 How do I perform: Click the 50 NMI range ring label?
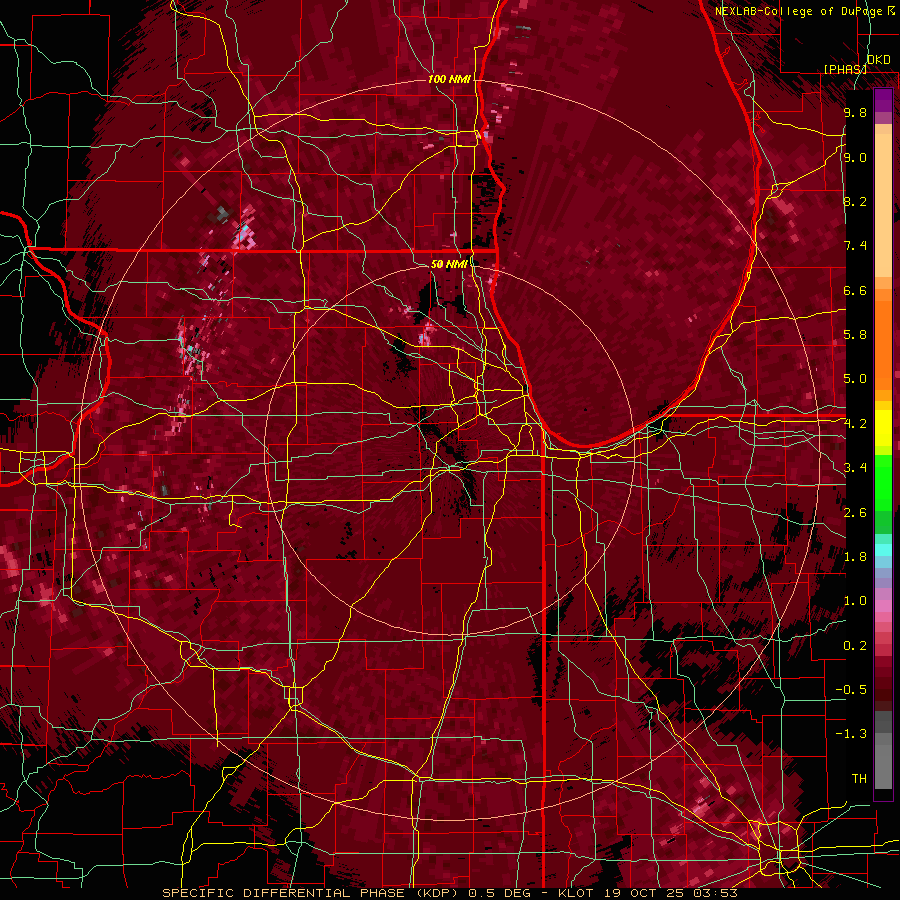[449, 264]
